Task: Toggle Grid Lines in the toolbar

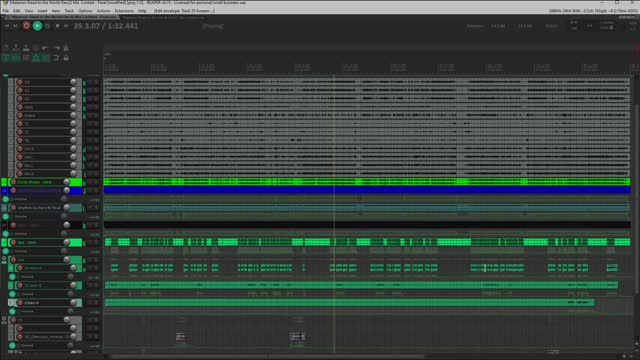Action: (46, 58)
